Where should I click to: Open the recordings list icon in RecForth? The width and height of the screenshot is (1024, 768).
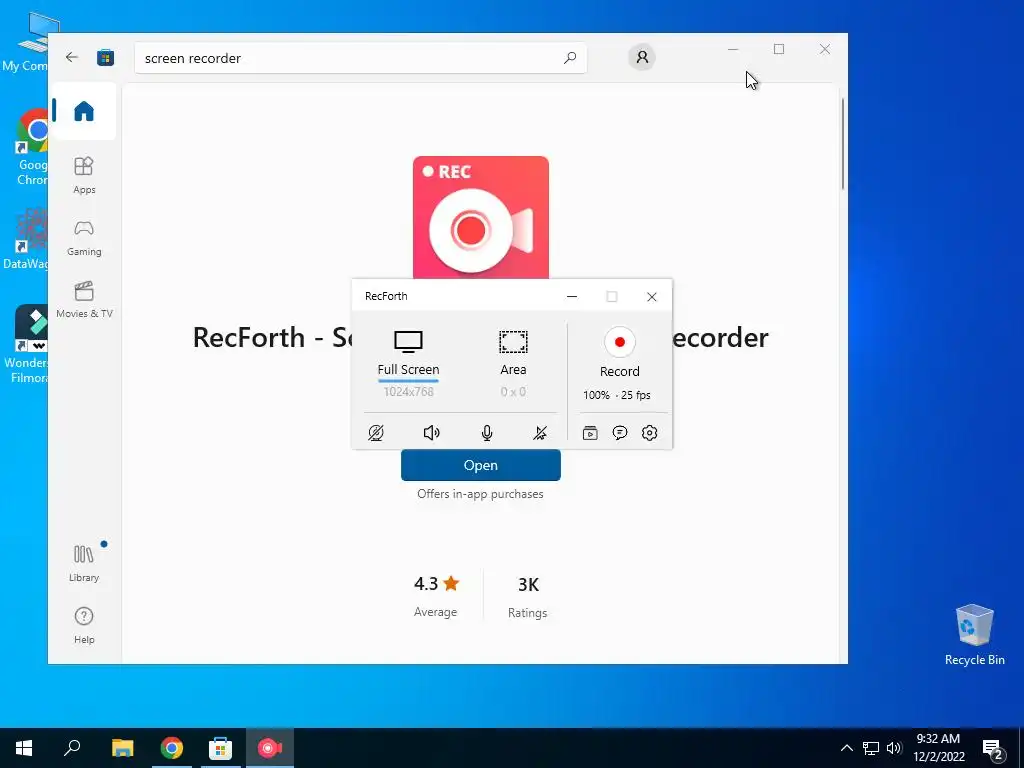[590, 432]
